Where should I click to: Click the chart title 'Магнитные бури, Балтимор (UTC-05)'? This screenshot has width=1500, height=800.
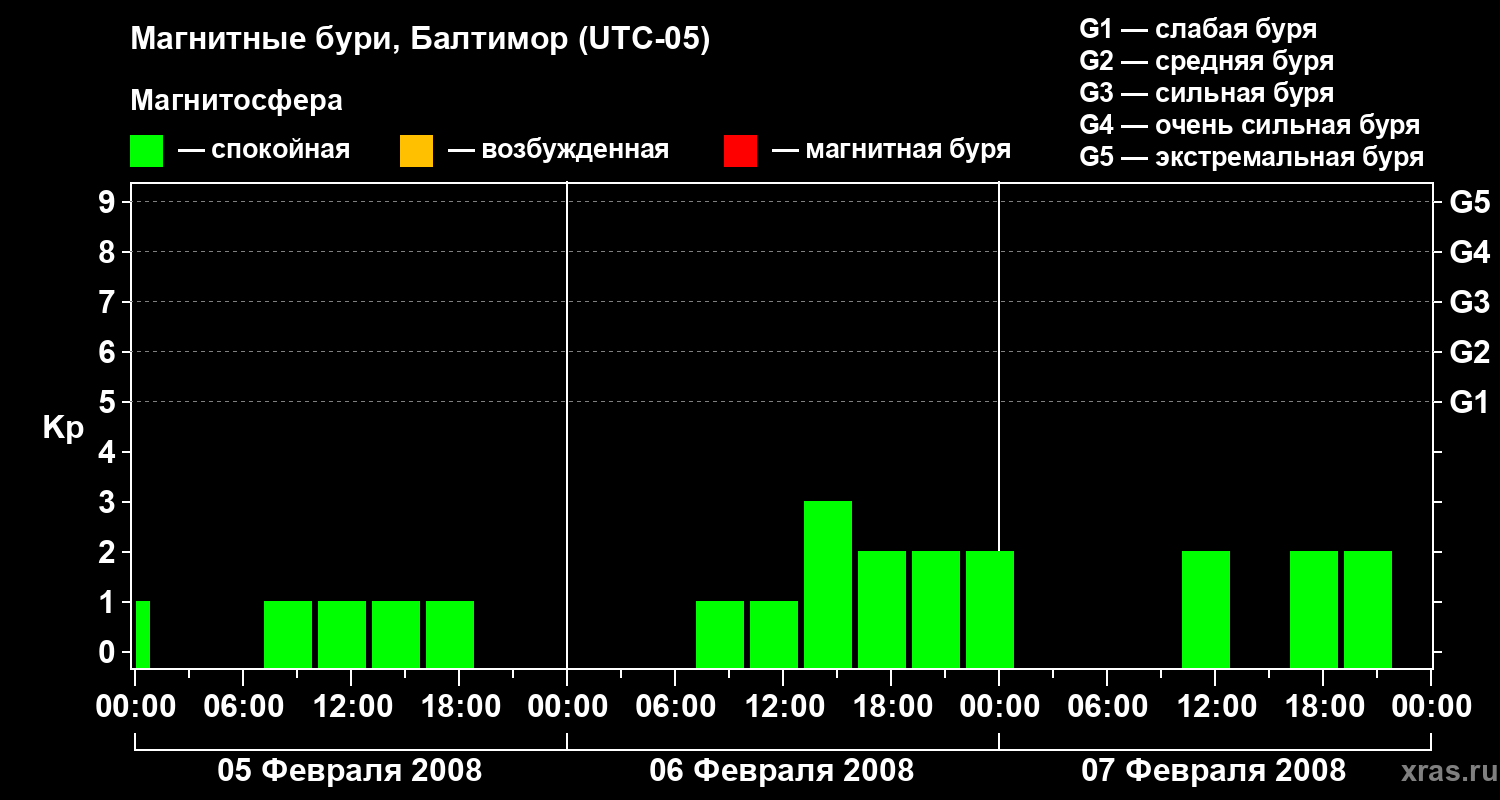point(420,41)
